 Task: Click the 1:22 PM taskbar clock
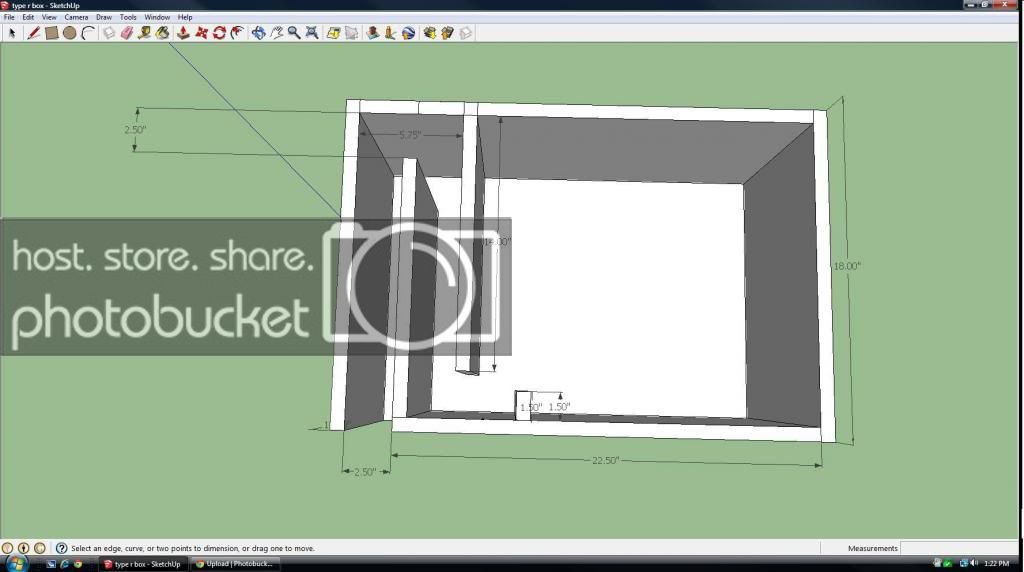[x=997, y=564]
